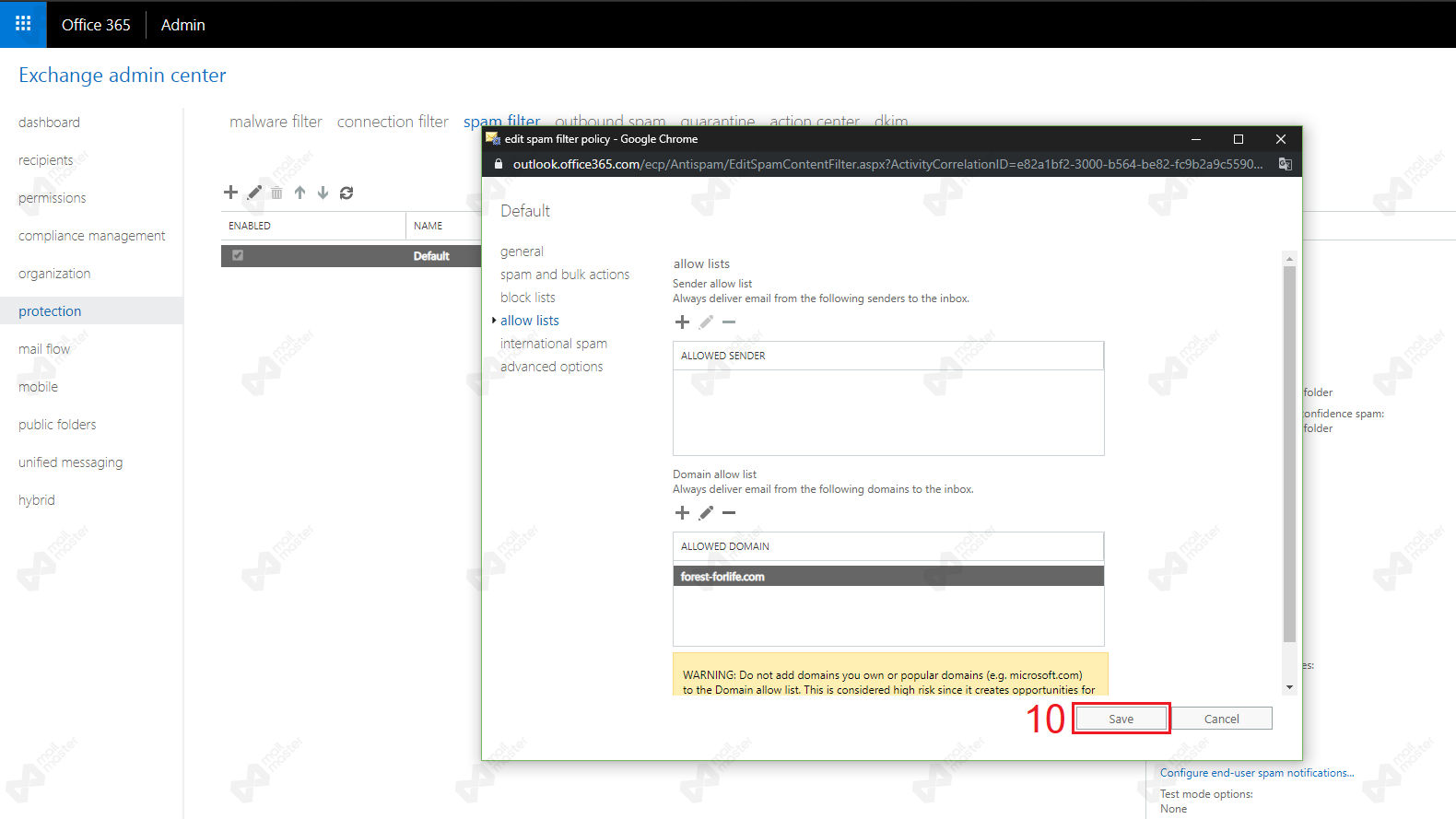Open recipients in left navigation

tap(45, 160)
